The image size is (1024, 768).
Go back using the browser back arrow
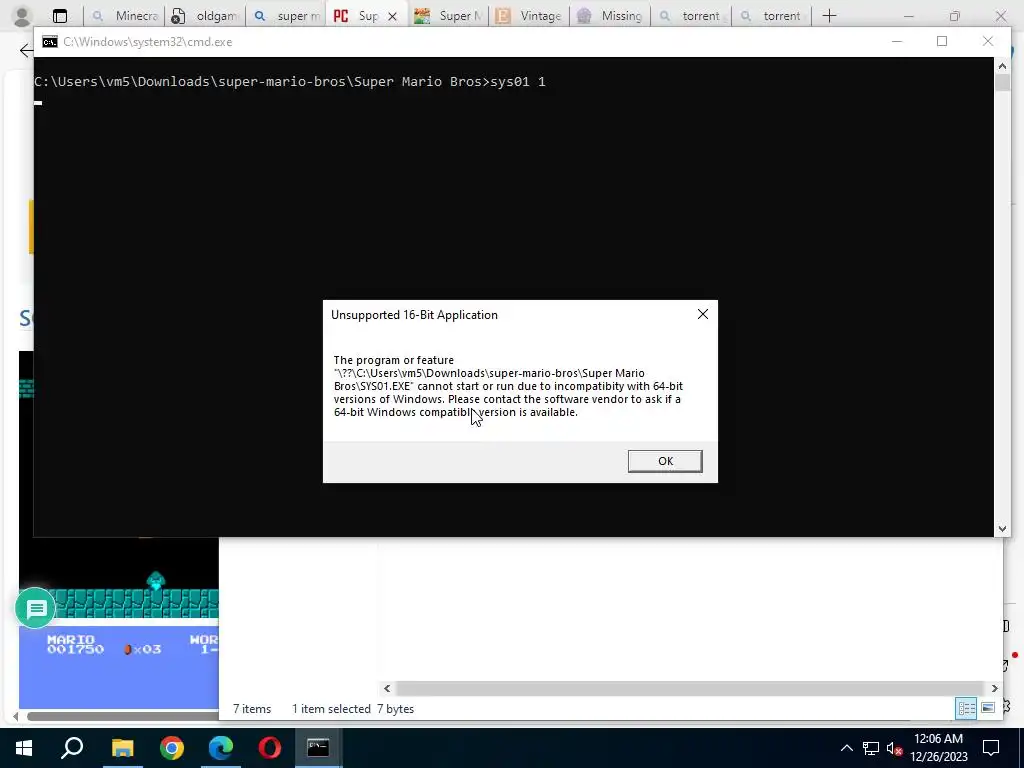pos(26,50)
